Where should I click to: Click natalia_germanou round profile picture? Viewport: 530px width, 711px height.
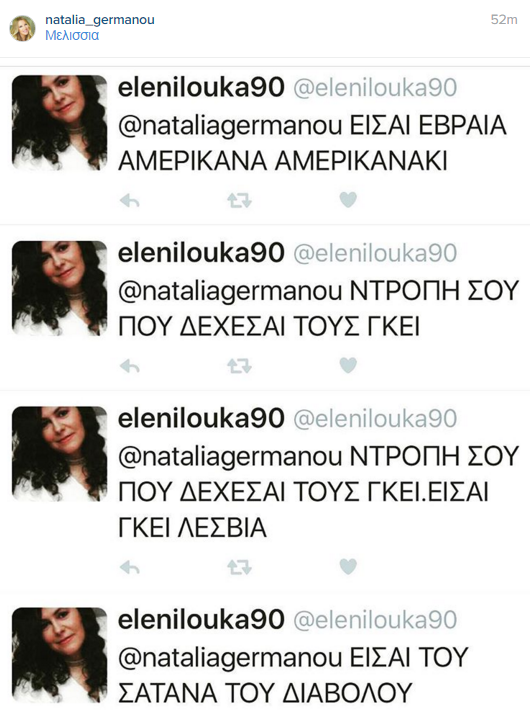22,28
